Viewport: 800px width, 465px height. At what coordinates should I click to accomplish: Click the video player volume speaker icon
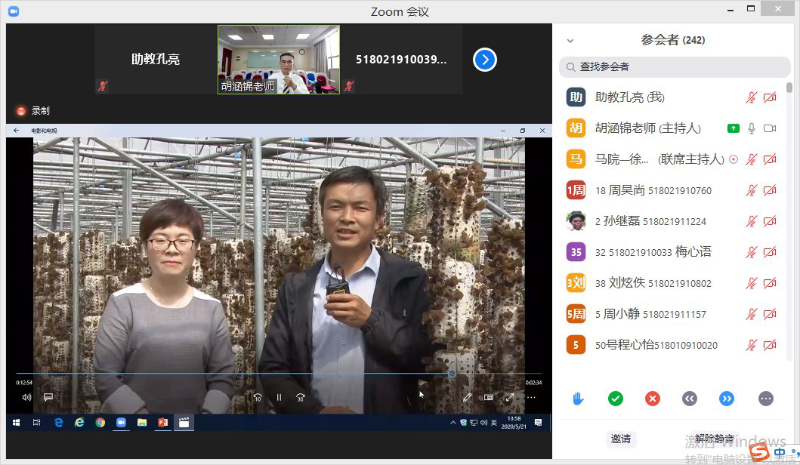(x=27, y=397)
